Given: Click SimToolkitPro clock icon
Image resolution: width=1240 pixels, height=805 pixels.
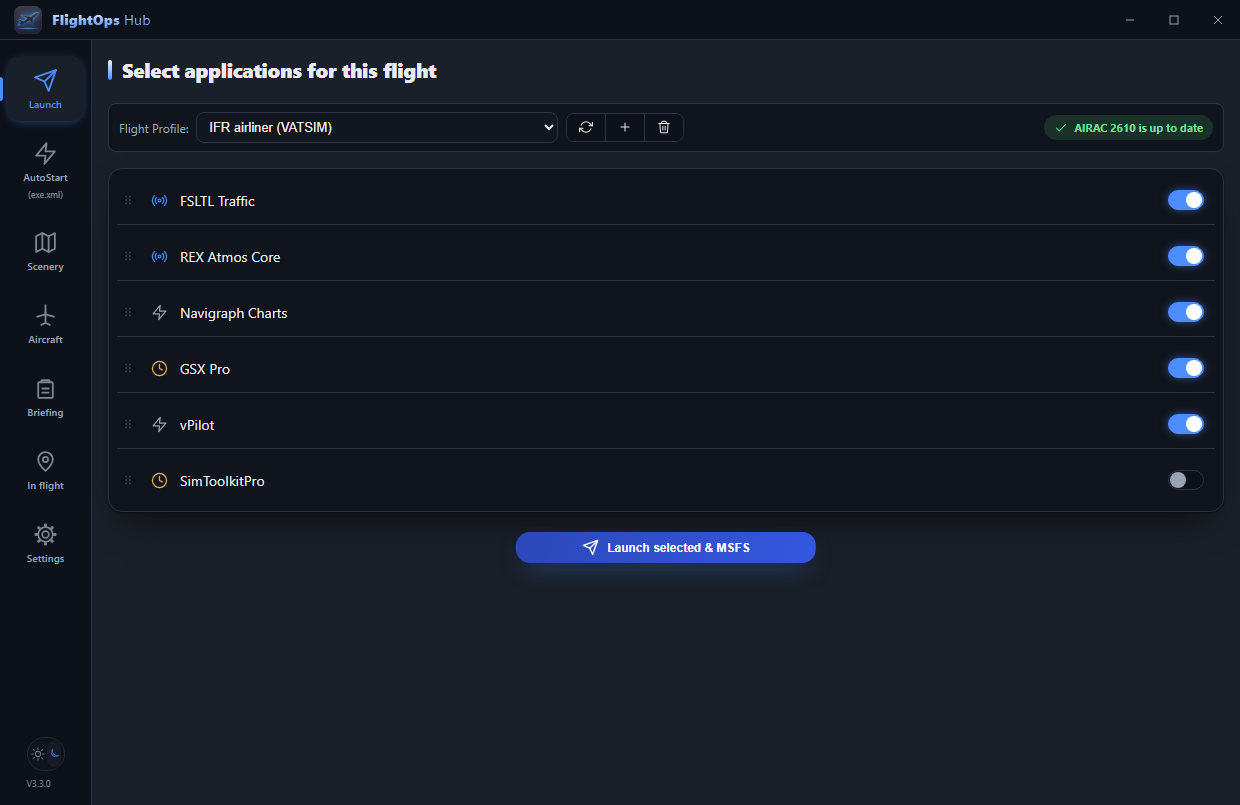Looking at the screenshot, I should (159, 481).
